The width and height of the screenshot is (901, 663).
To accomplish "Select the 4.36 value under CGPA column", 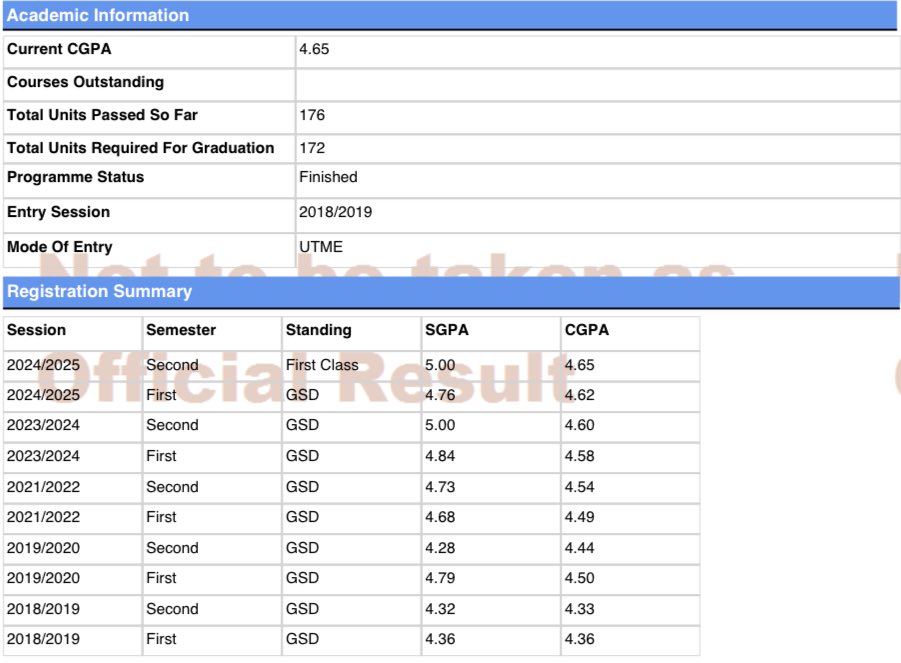I will (x=579, y=639).
